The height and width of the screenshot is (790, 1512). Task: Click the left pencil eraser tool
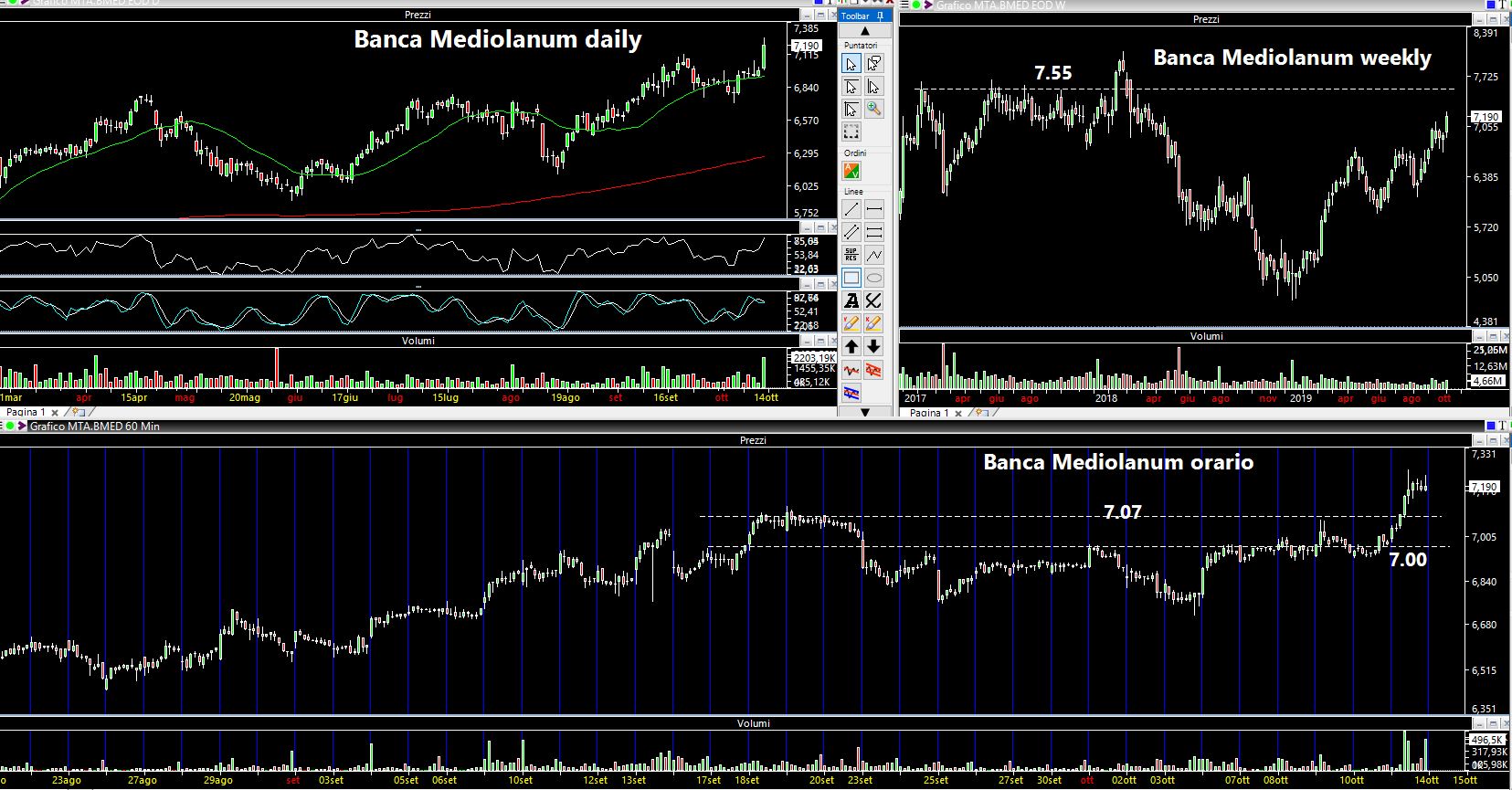[x=851, y=323]
